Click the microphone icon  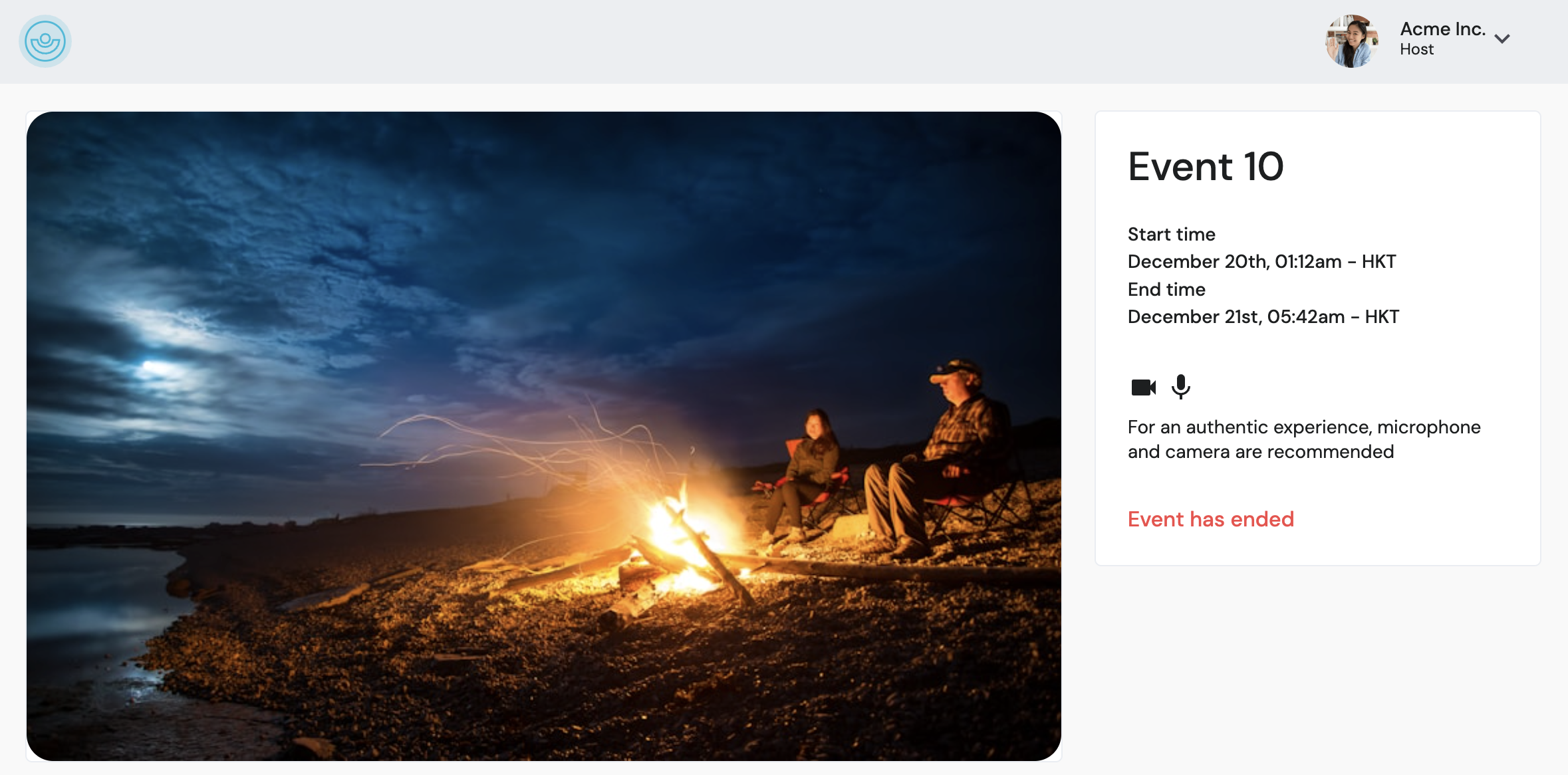point(1181,386)
